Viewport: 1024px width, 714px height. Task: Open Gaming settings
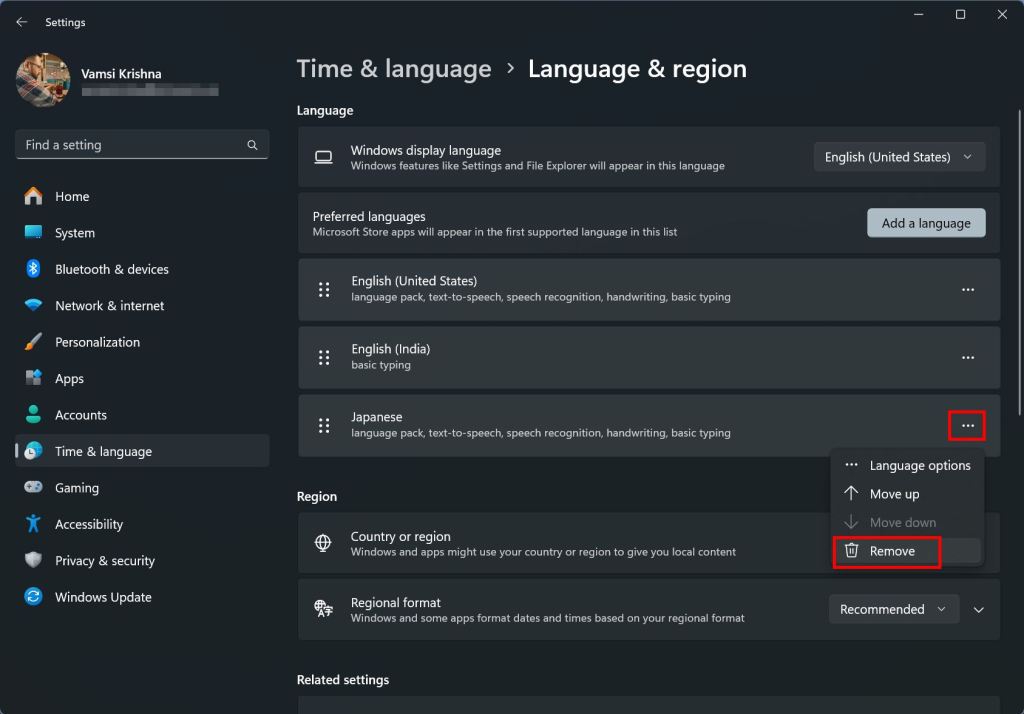[142, 487]
